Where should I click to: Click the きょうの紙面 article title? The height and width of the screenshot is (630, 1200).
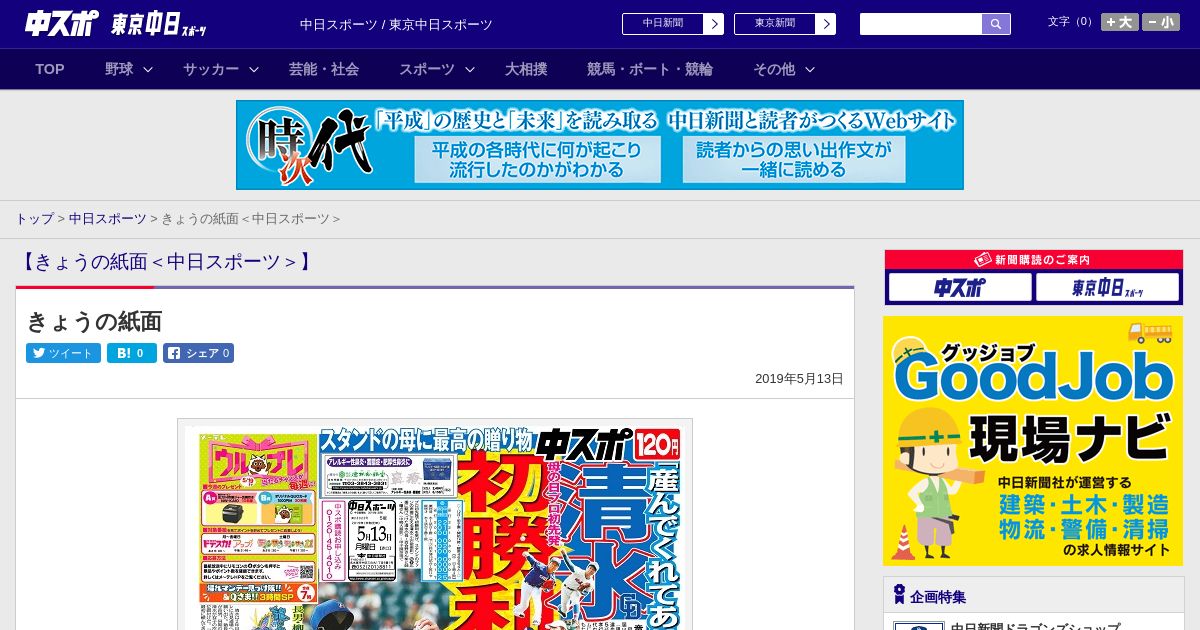(x=94, y=321)
